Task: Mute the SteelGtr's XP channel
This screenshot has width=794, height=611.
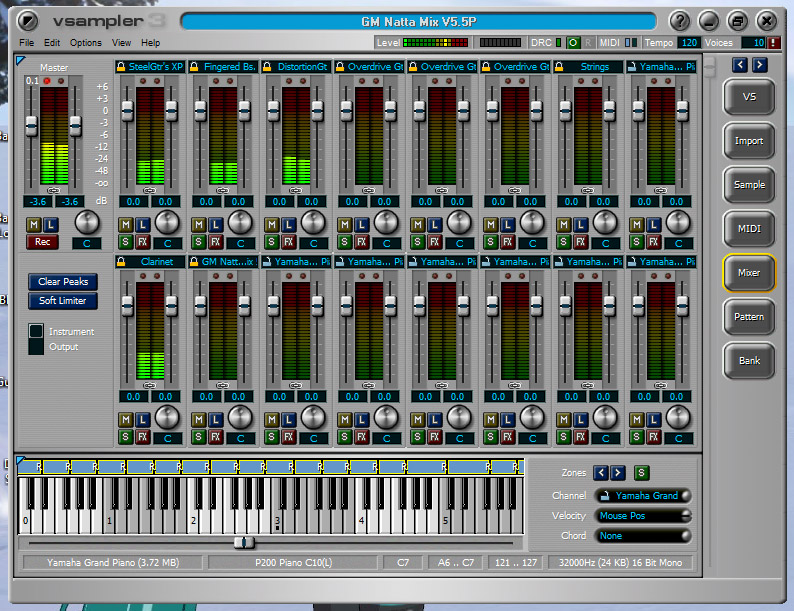Action: [x=126, y=225]
